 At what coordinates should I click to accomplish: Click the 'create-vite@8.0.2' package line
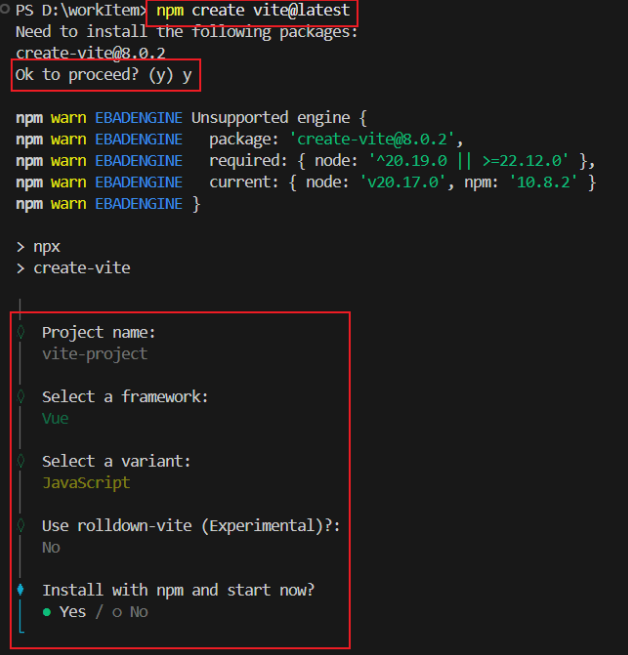click(x=91, y=53)
